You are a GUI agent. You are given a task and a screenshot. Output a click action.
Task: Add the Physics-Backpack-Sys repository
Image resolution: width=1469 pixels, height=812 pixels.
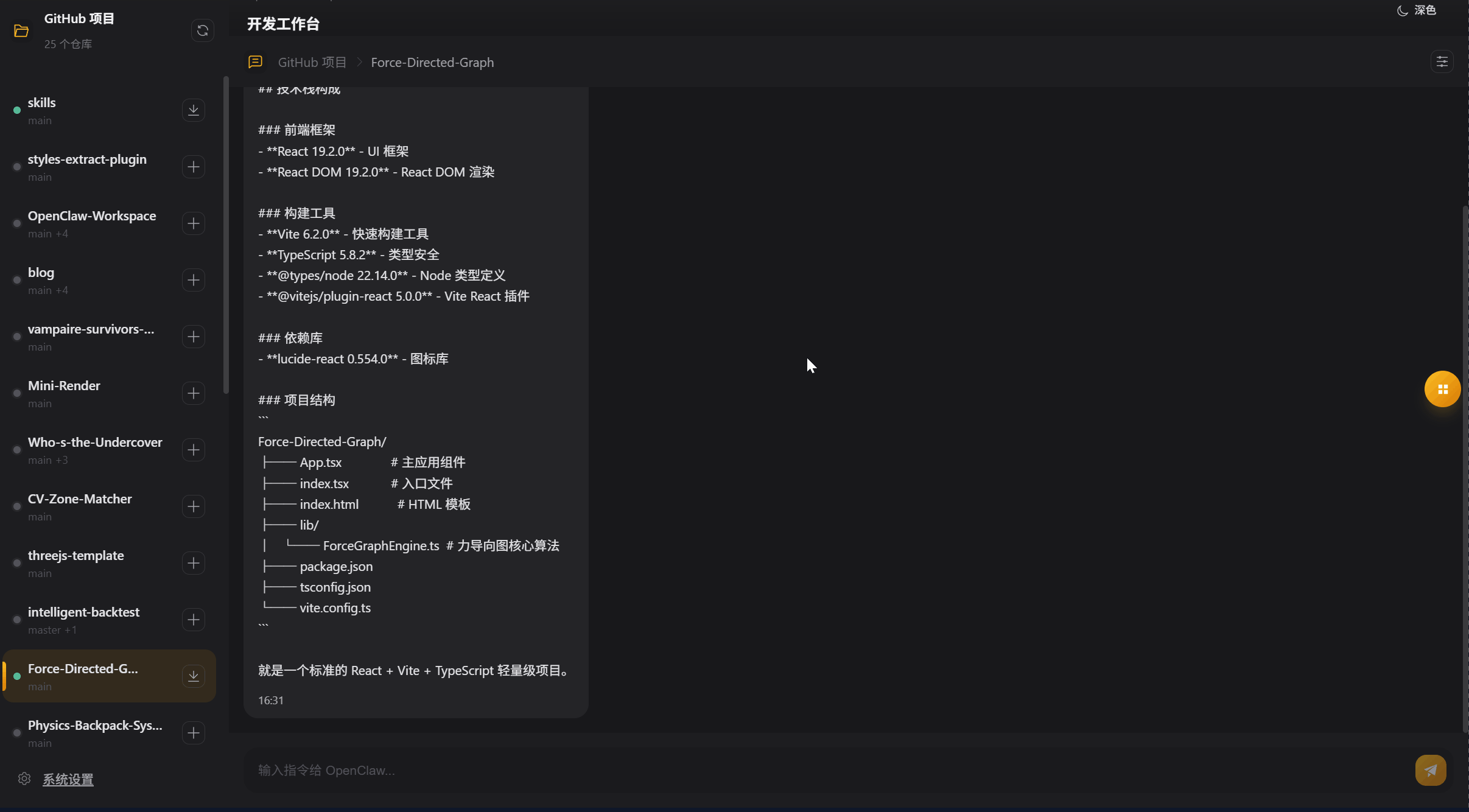pos(194,733)
